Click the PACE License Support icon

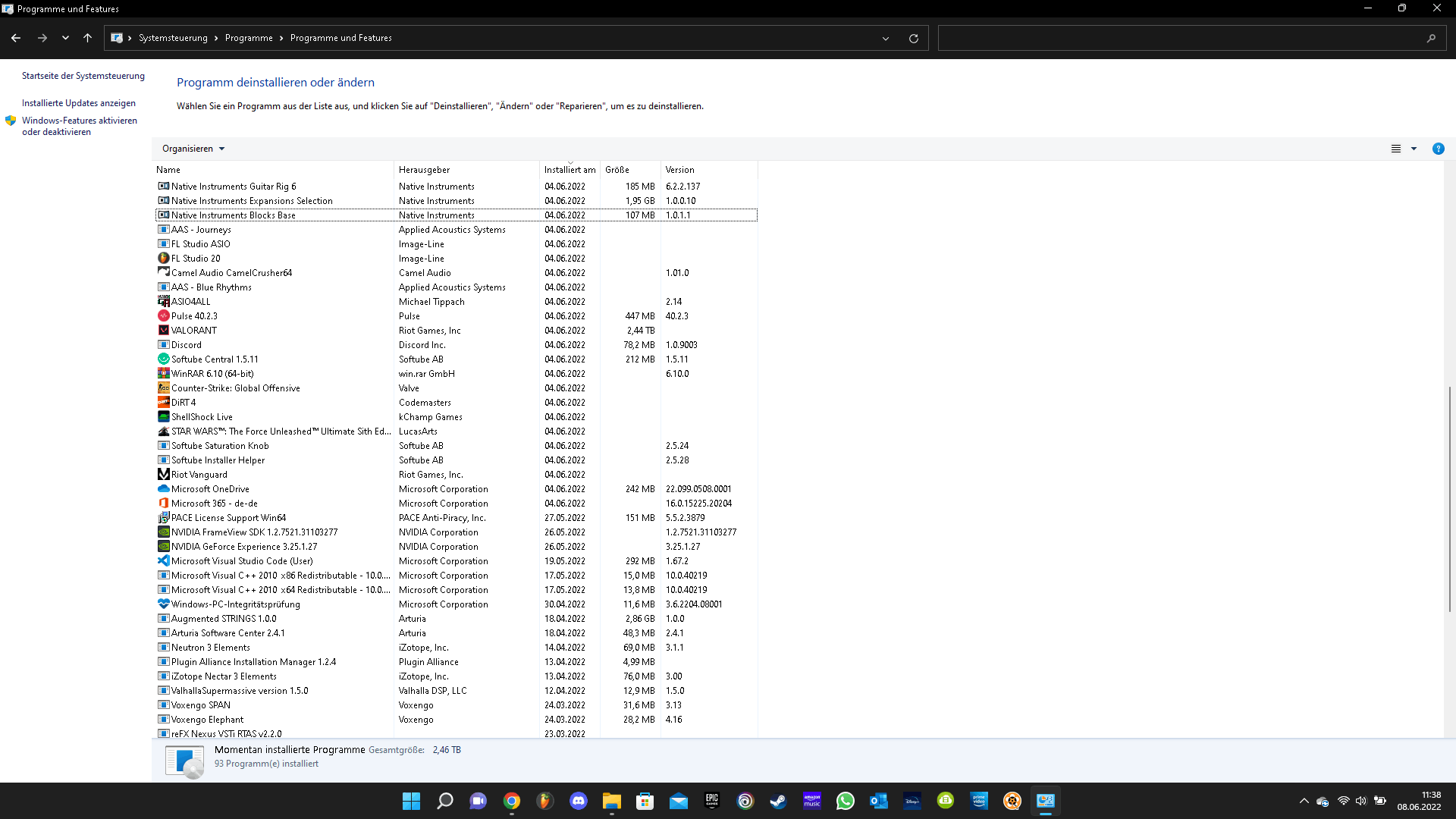pyautogui.click(x=163, y=518)
